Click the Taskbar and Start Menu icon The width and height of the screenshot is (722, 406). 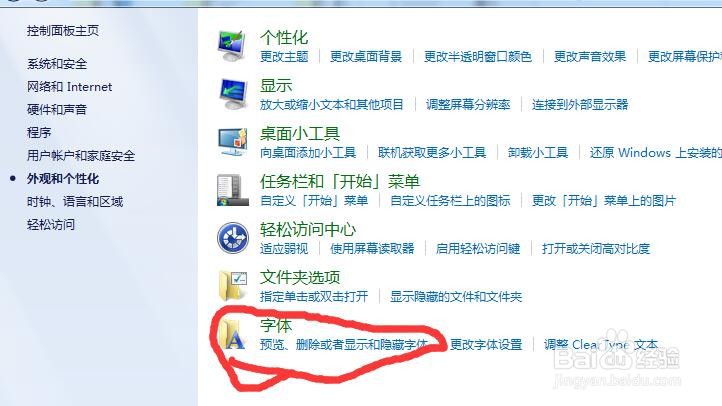pos(233,190)
